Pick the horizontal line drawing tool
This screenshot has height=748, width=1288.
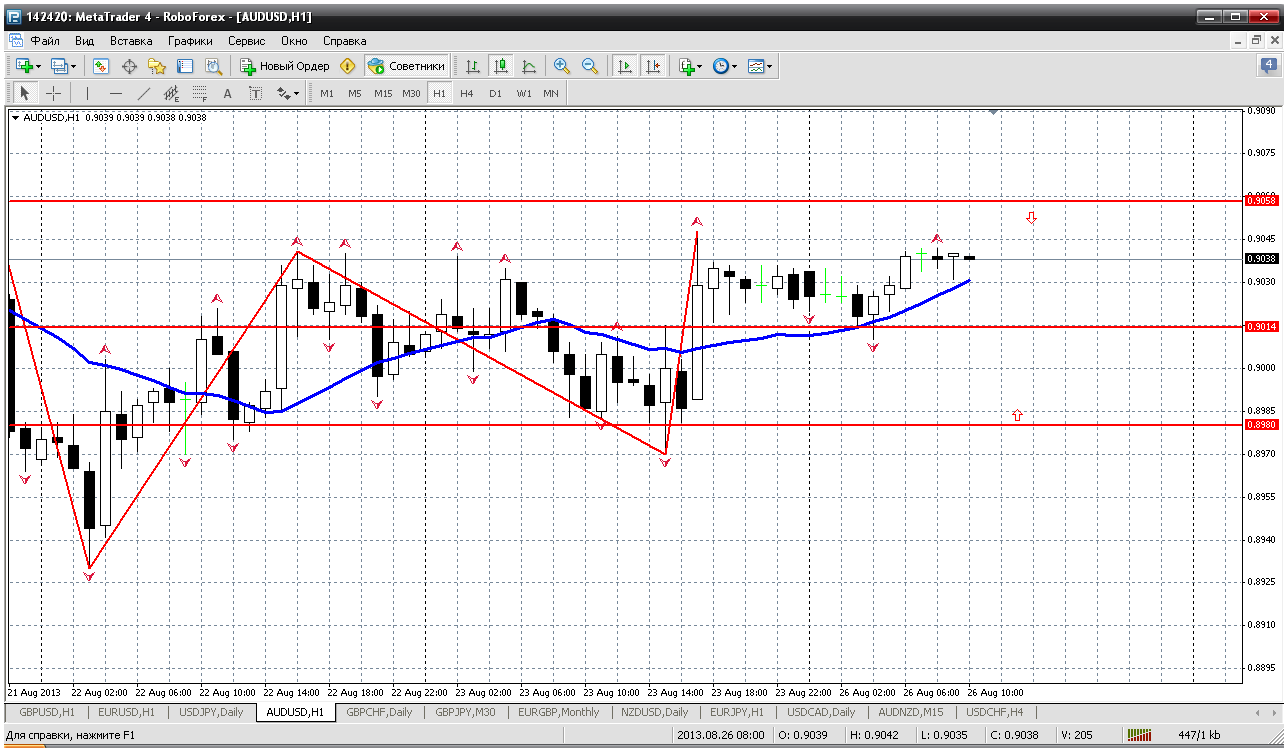point(115,93)
